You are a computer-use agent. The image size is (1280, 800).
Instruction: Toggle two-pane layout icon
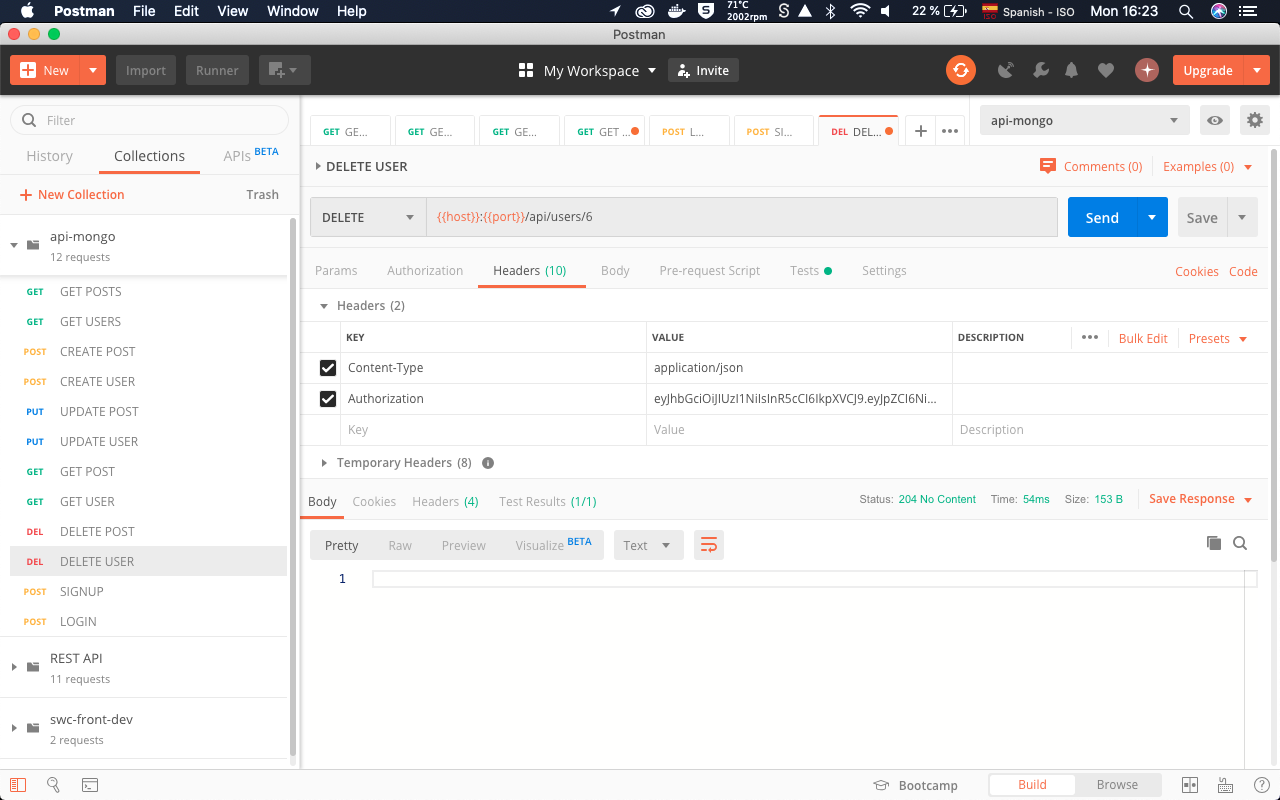click(1190, 785)
